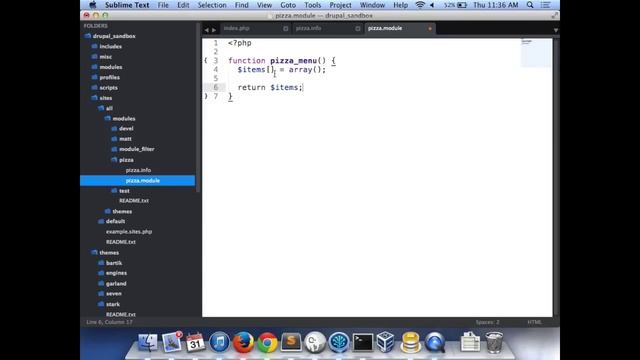Go to previous tab with left arrow

207,30
